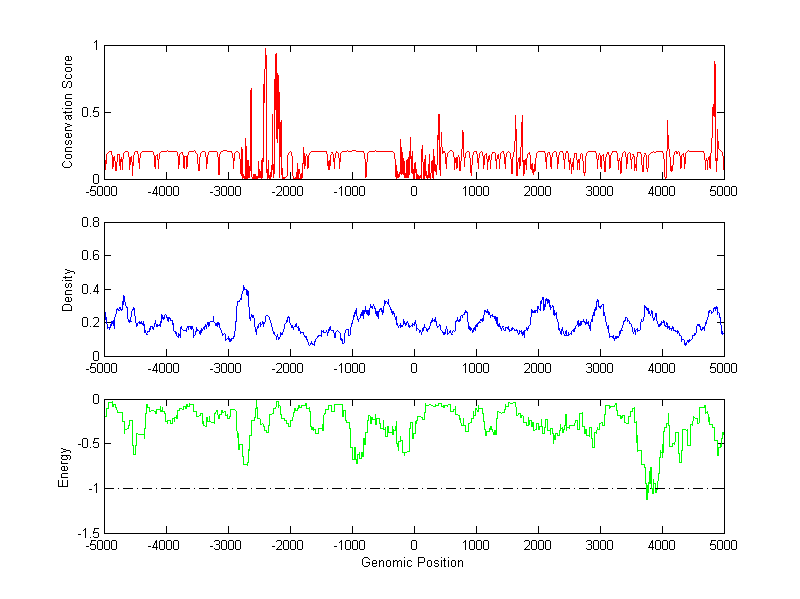Viewport: 800px width, 599px height.
Task: Click the green energy minimum below the -1 line
Action: tap(647, 494)
